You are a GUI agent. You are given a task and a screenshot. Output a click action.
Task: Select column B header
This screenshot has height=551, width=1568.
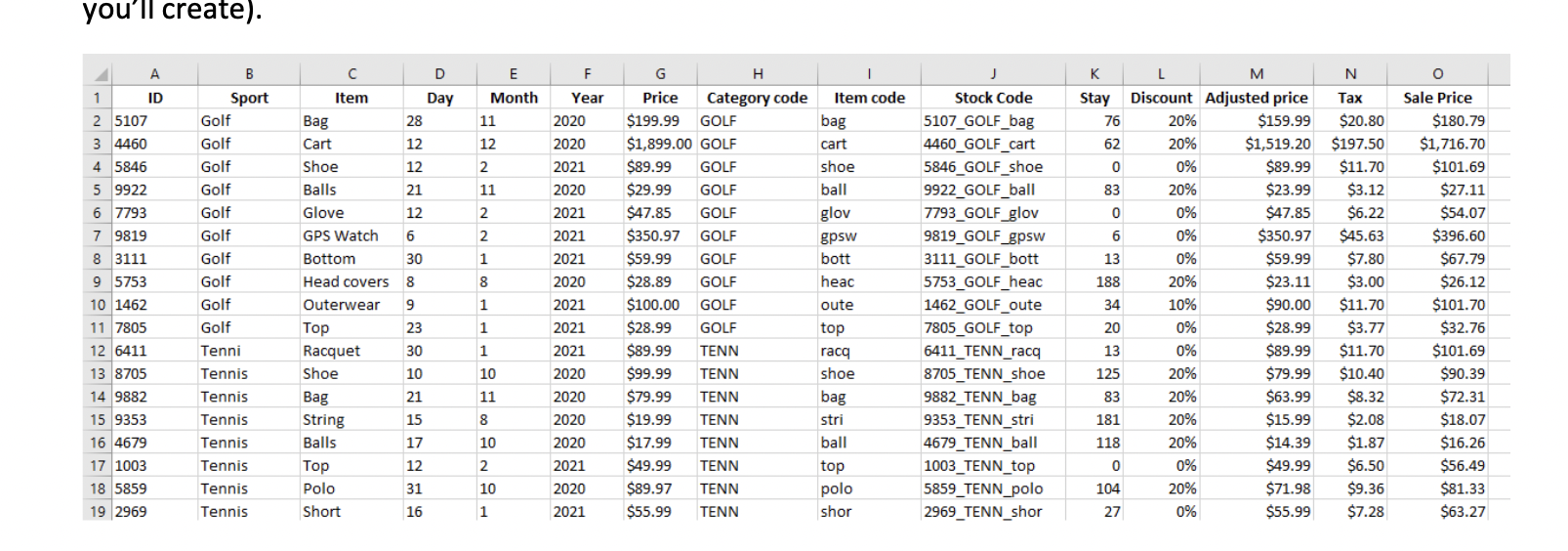click(249, 74)
